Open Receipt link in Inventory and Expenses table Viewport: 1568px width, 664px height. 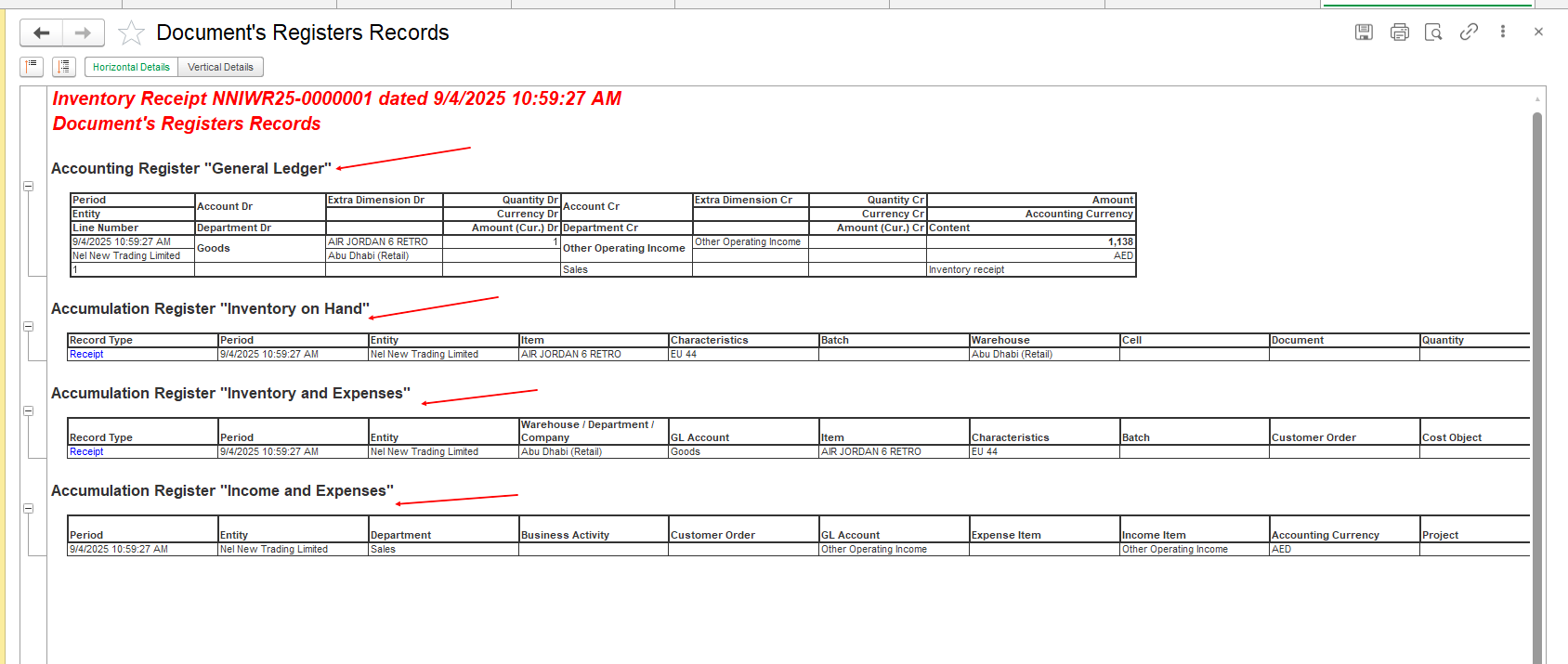pyautogui.click(x=86, y=452)
